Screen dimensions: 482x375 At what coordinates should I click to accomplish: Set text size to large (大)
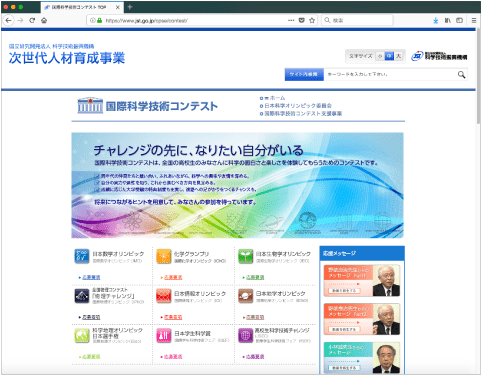coord(398,56)
